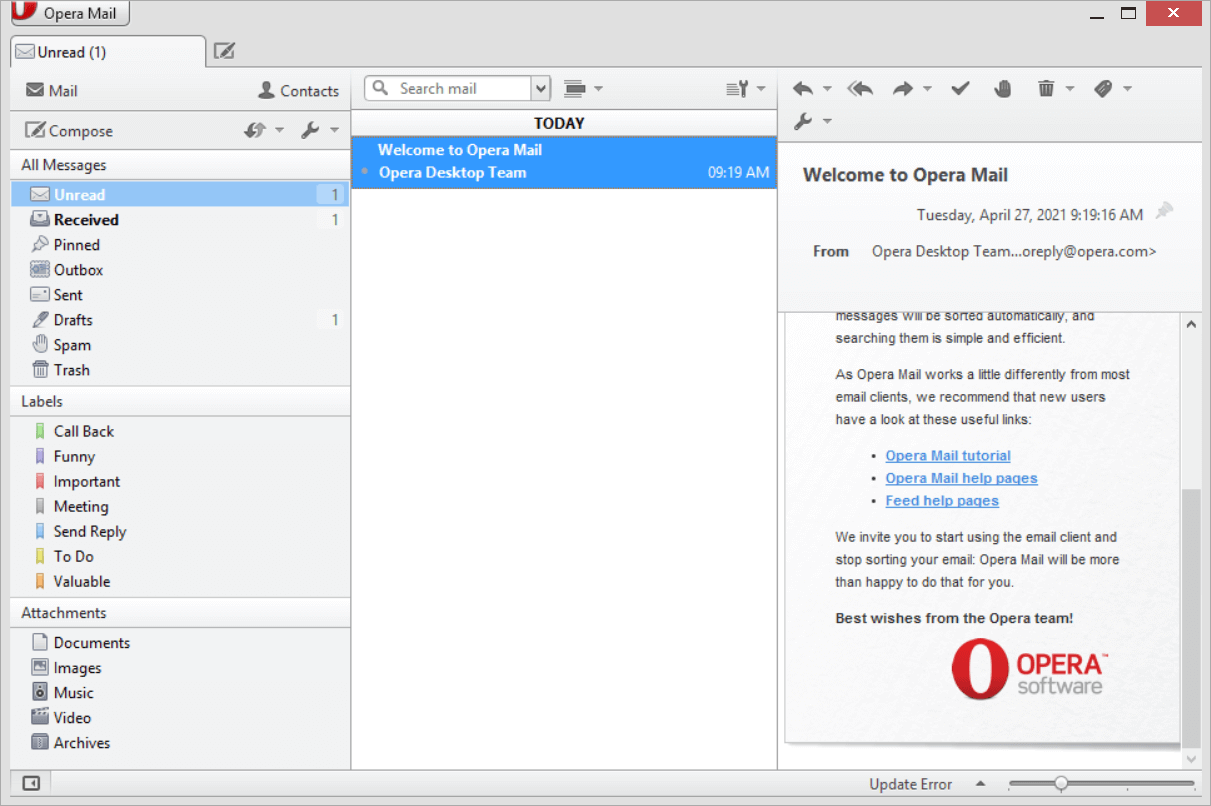Click the Delete trash can toolbar icon
Screen dimensions: 1211x806
(1046, 89)
